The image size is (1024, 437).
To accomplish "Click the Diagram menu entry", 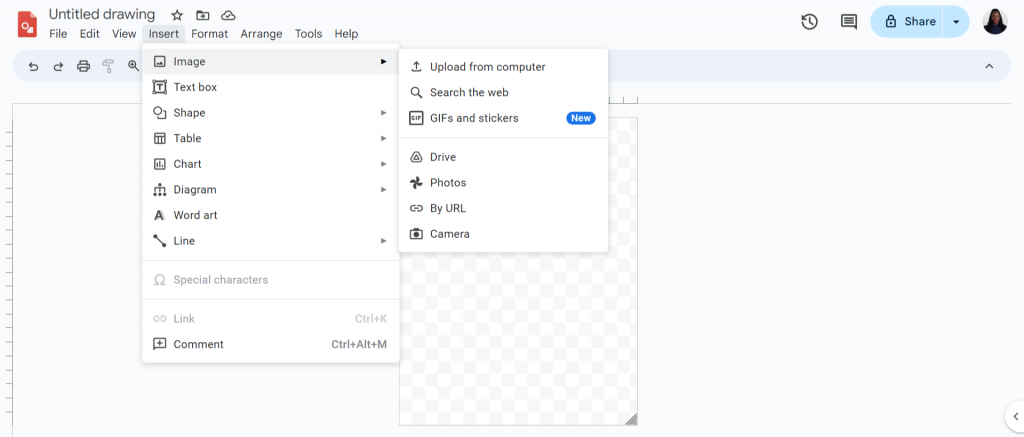I will coord(270,189).
